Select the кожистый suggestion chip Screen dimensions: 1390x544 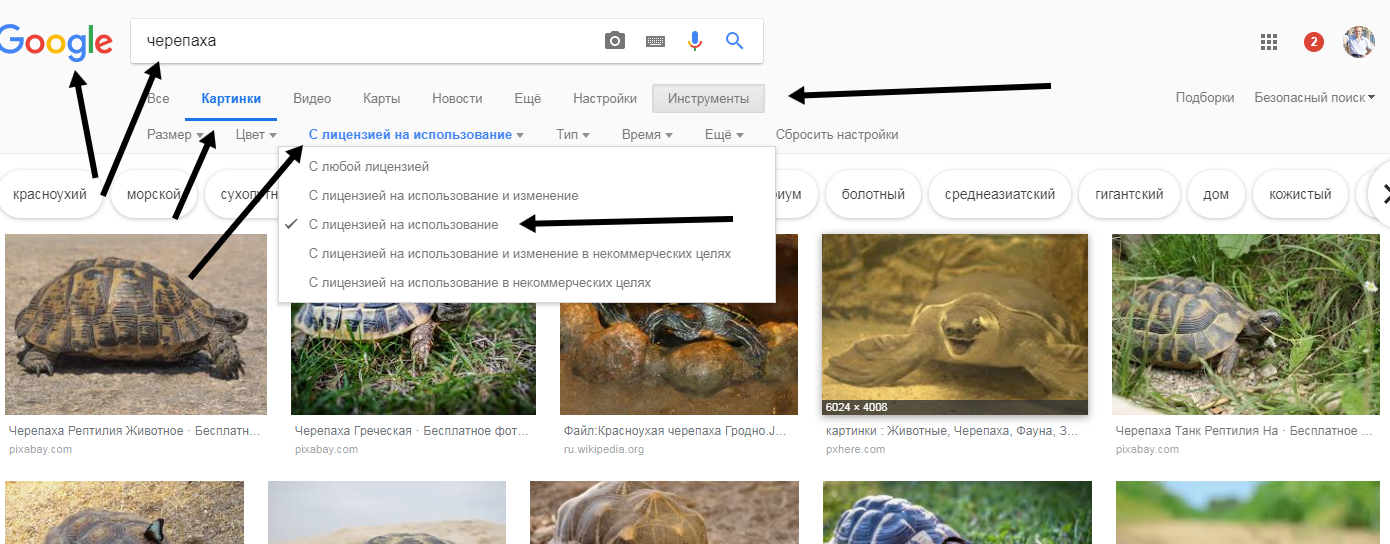pyautogui.click(x=1300, y=194)
